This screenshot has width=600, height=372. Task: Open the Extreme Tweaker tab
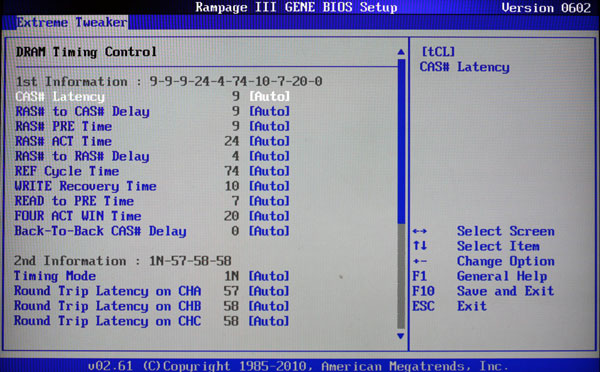pyautogui.click(x=72, y=22)
